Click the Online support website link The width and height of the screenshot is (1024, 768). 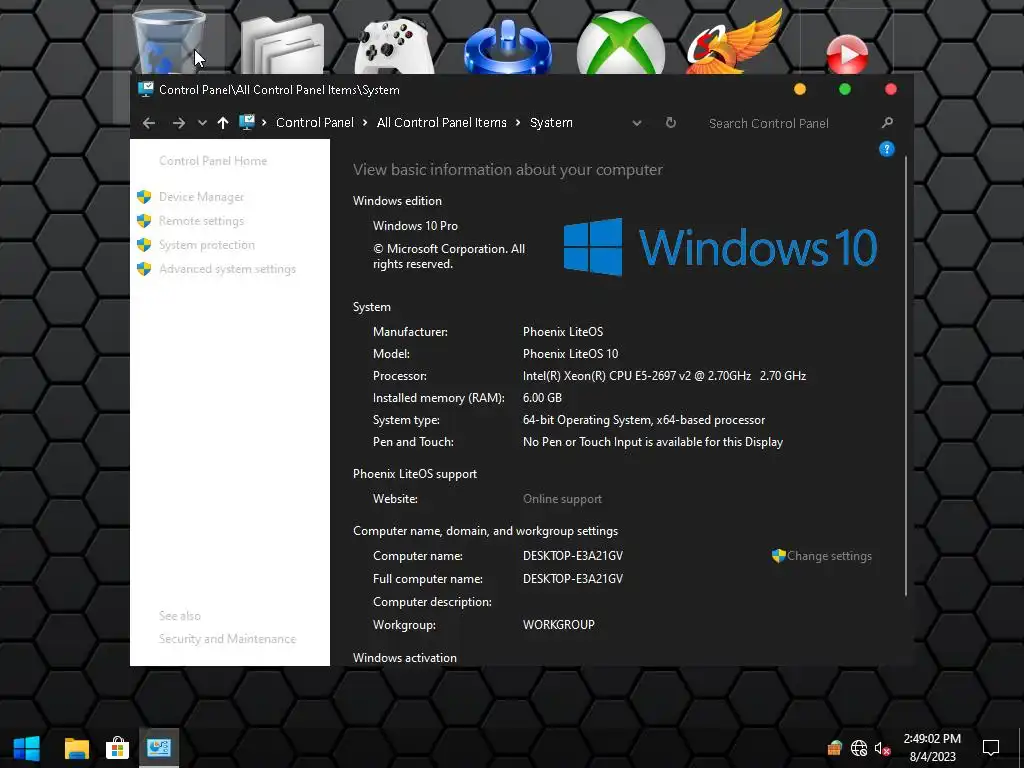(562, 499)
